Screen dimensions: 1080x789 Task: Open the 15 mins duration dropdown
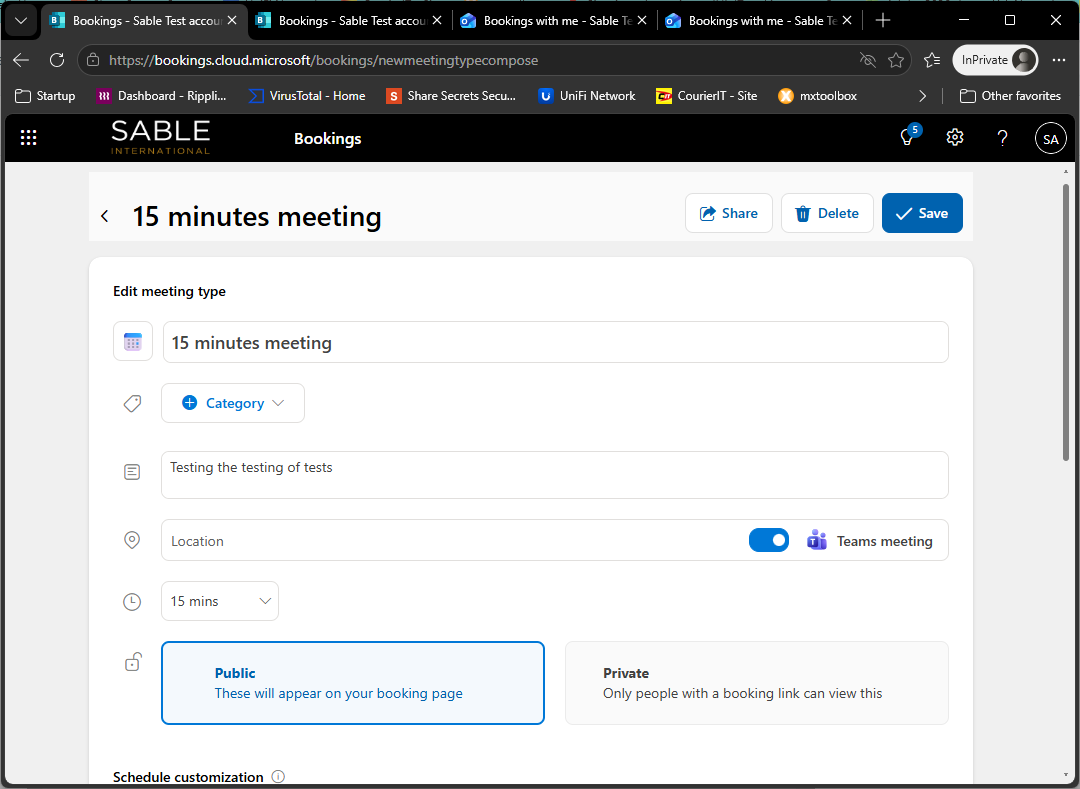click(220, 601)
